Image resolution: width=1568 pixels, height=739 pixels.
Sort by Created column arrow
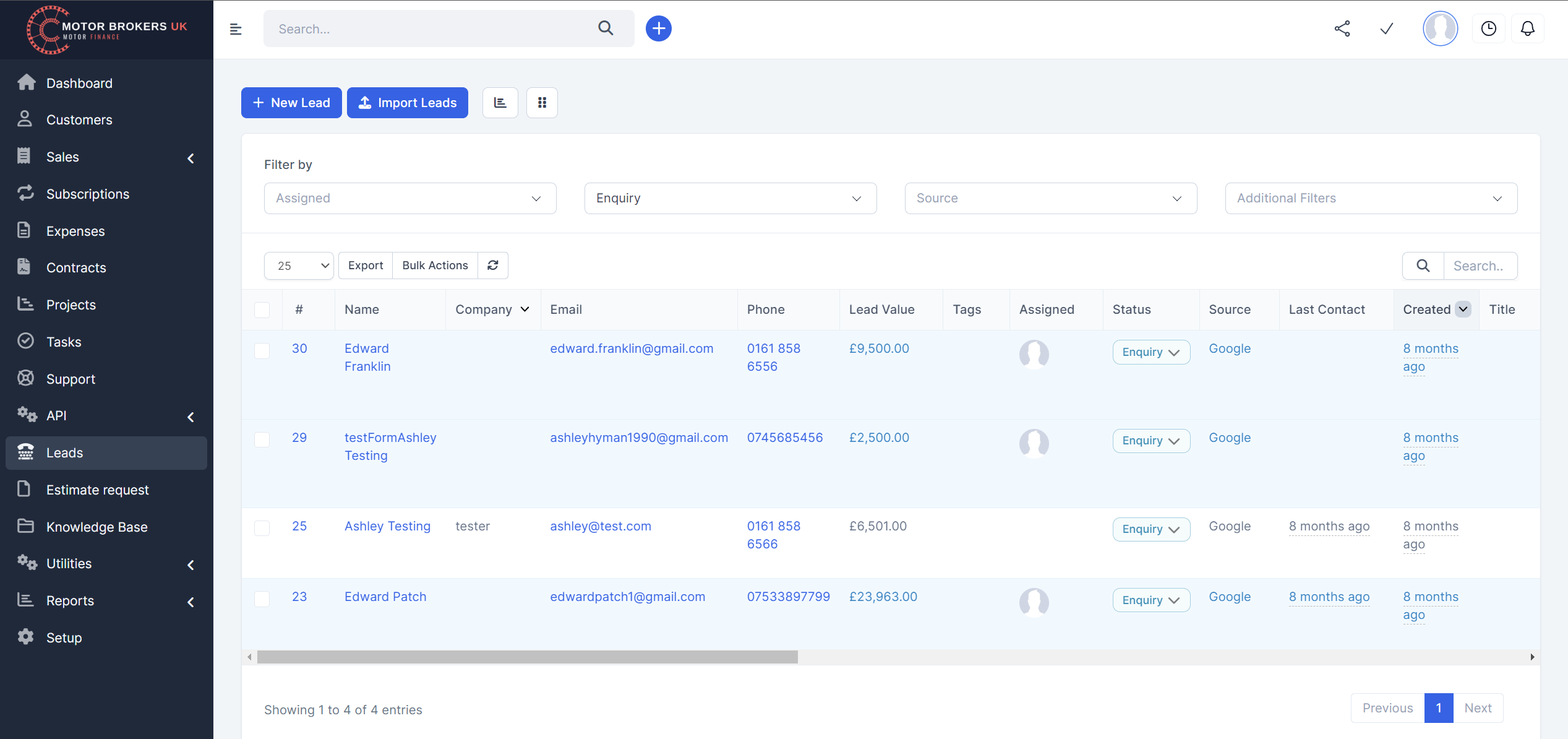tap(1463, 309)
